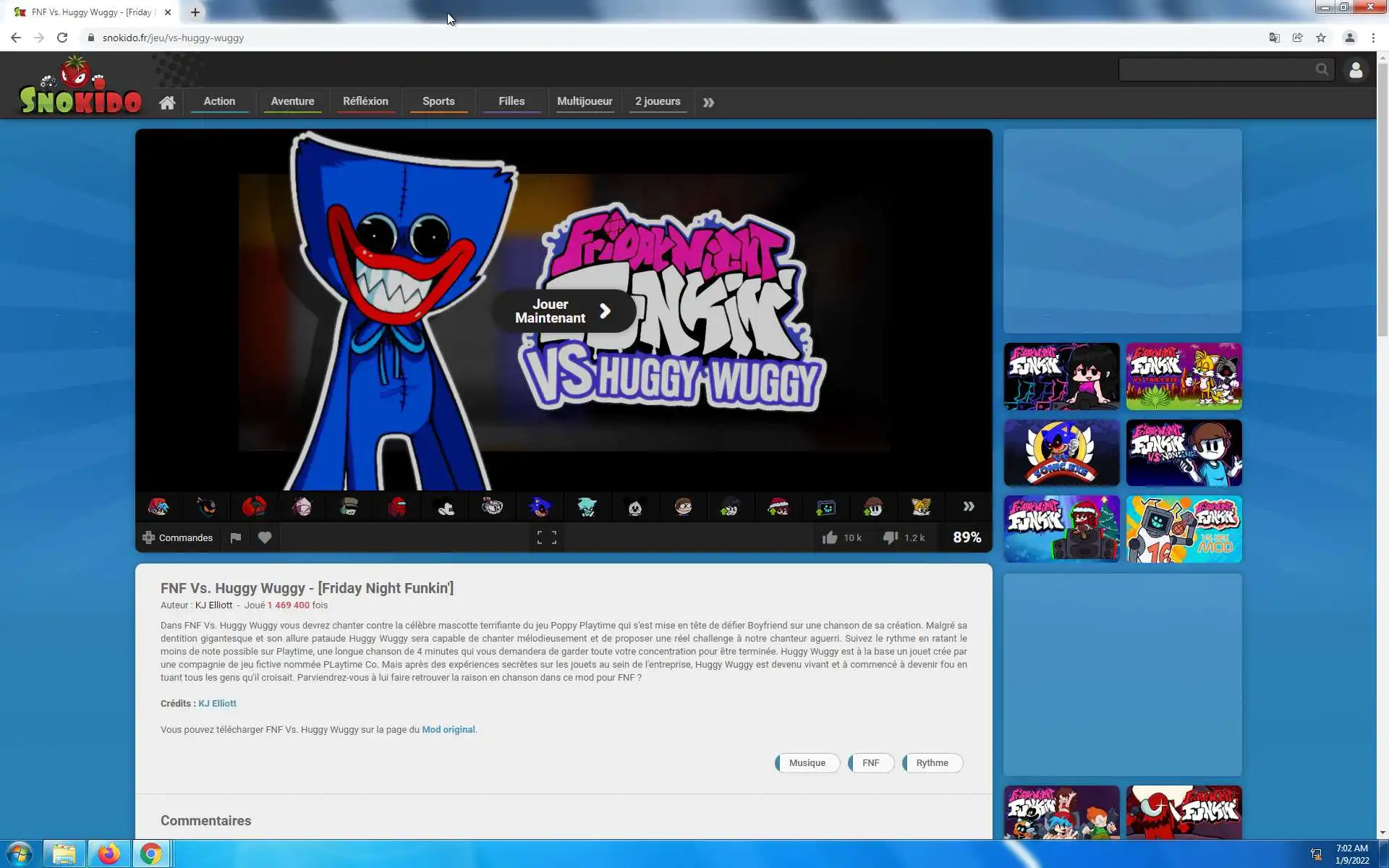Open the Sonic.exe game thumbnail
This screenshot has width=1389, height=868.
click(1061, 453)
